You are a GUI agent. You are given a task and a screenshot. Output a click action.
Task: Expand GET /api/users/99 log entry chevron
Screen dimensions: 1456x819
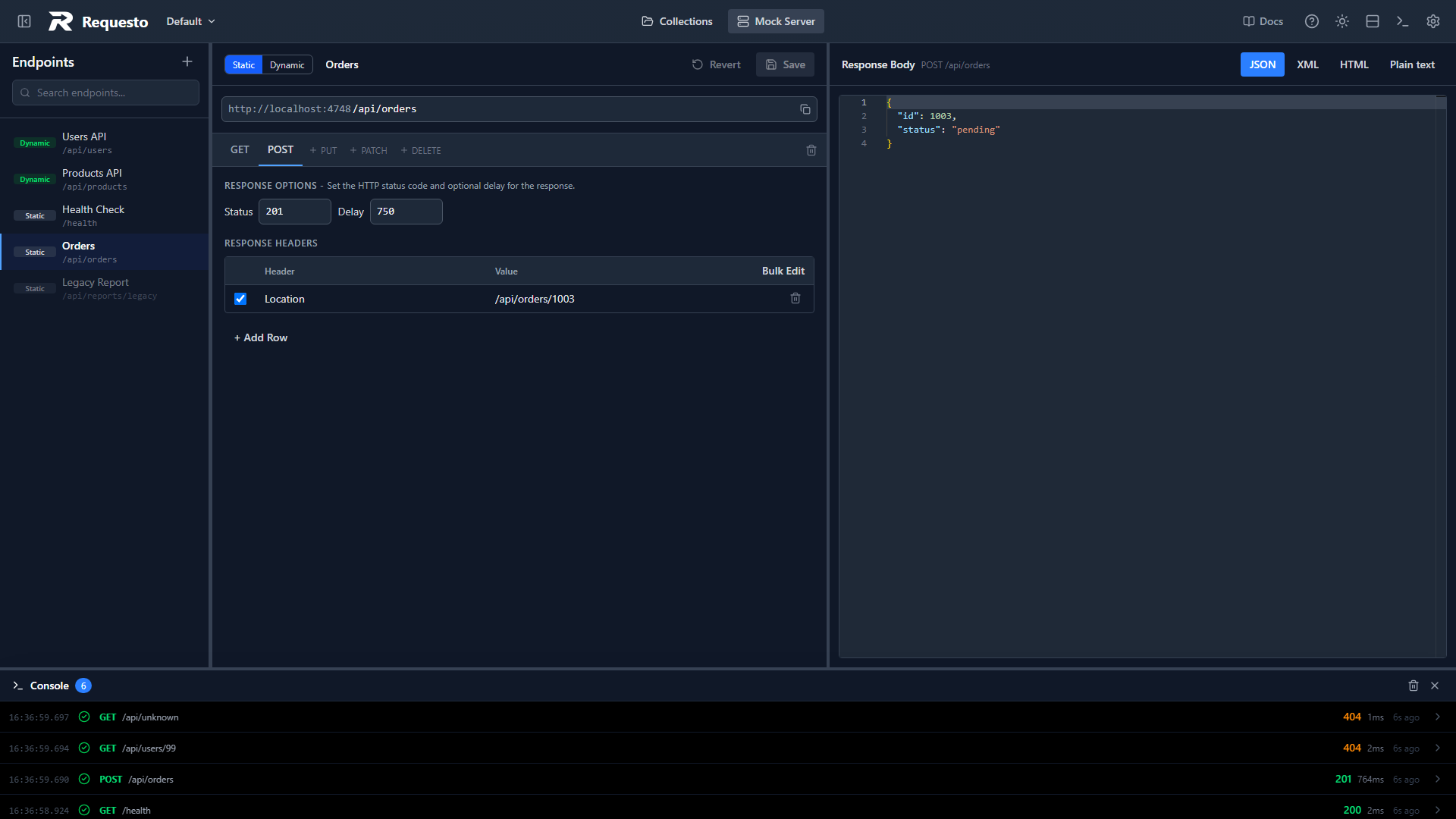[1437, 748]
